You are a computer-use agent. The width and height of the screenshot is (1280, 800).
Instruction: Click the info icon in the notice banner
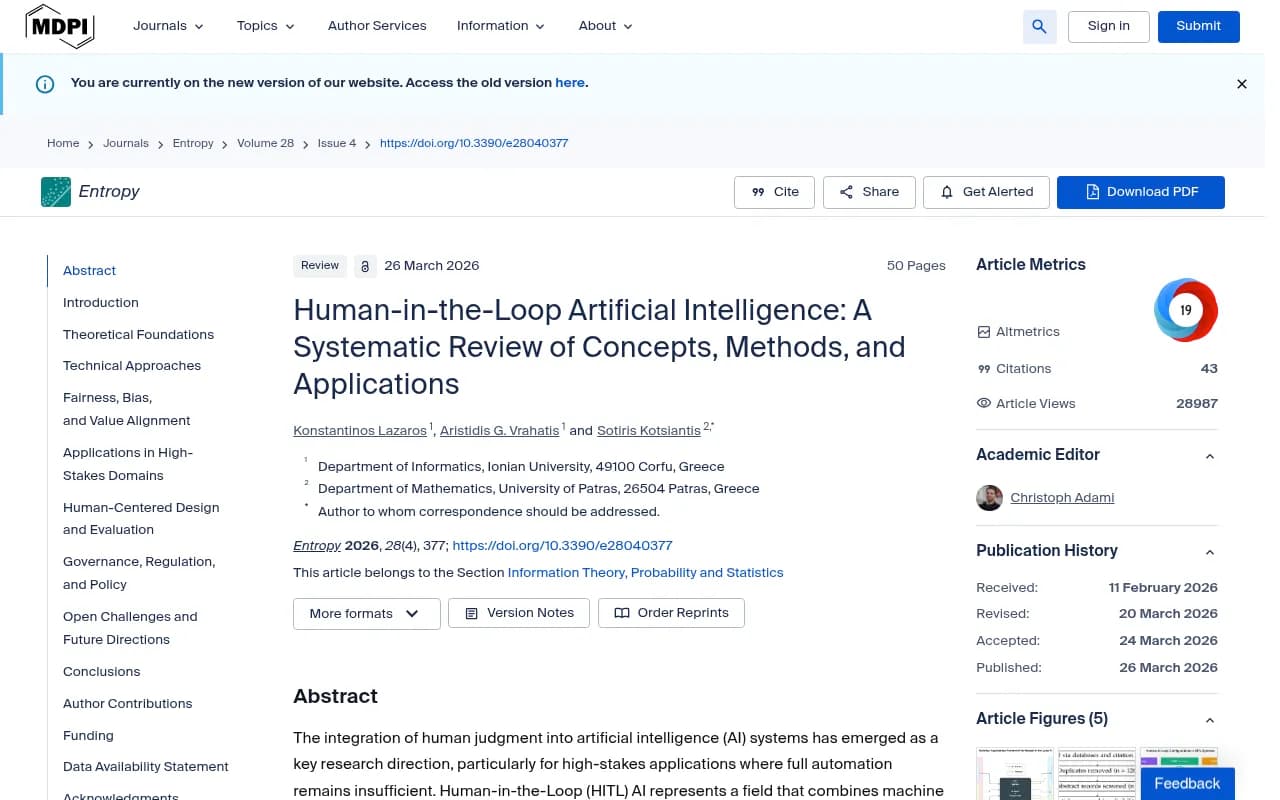pyautogui.click(x=45, y=84)
